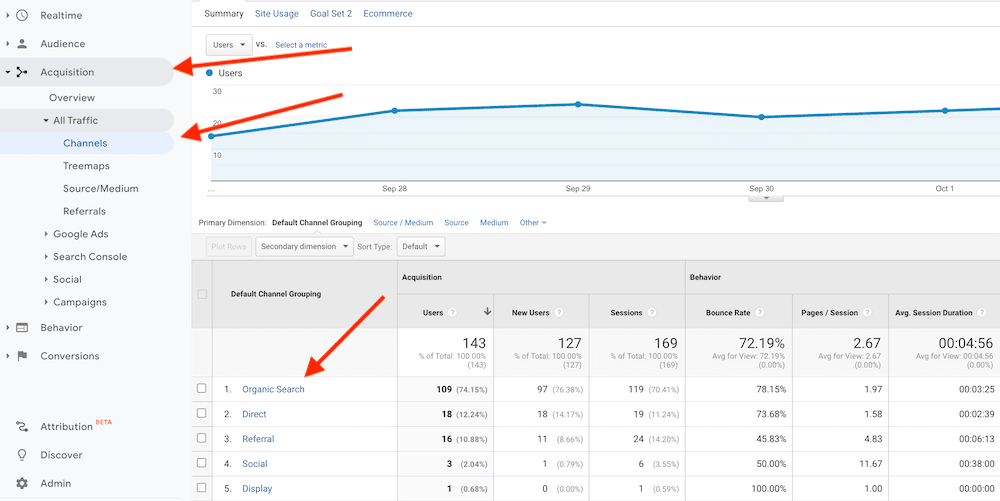This screenshot has width=1000, height=501.
Task: Click the help icon beside Bounce Rate
Action: coord(759,313)
